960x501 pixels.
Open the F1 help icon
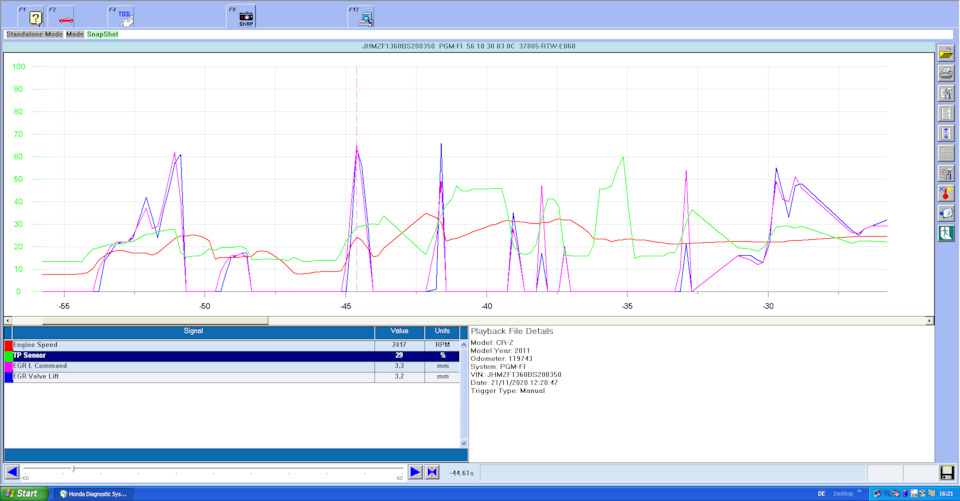pyautogui.click(x=31, y=17)
